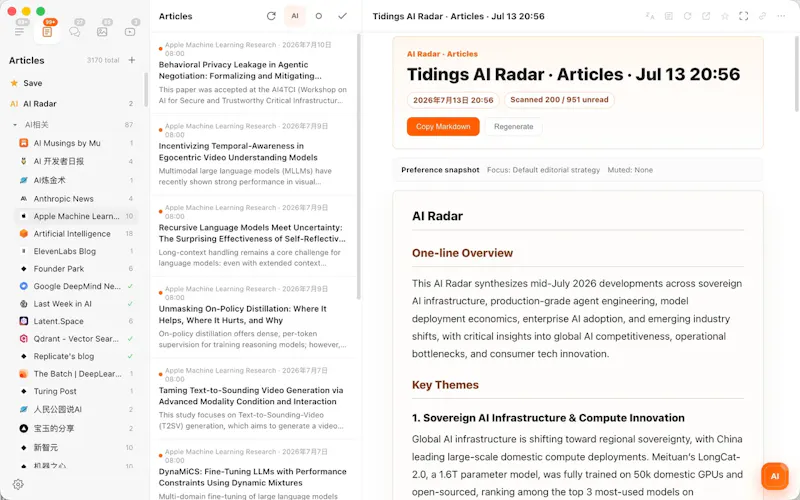800x500 pixels.
Task: Click the translate icon in reader toolbar
Action: click(x=650, y=16)
